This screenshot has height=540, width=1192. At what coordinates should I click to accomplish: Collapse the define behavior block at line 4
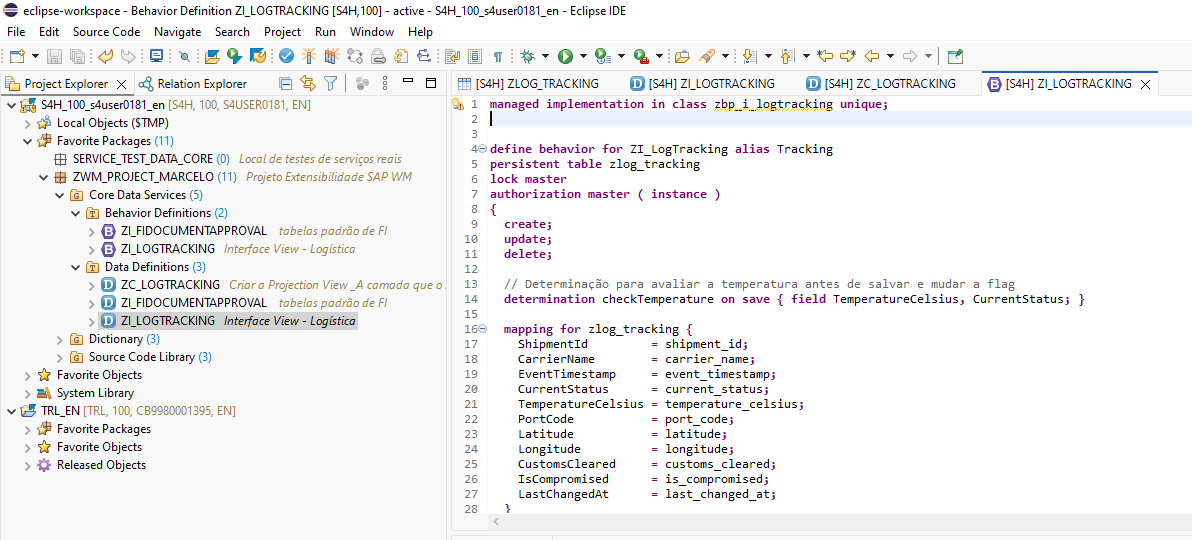click(482, 149)
